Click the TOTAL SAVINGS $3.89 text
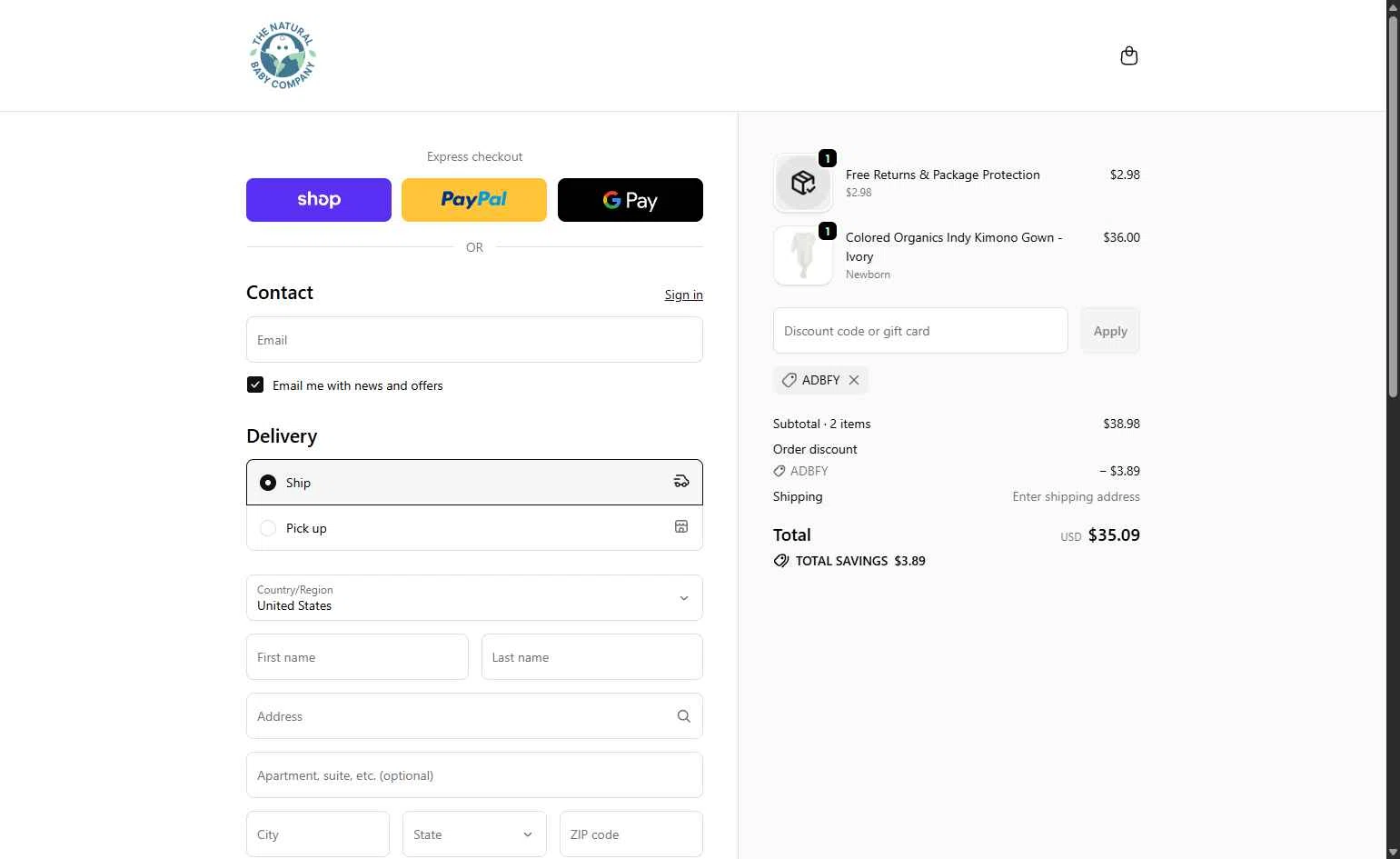The width and height of the screenshot is (1400, 859). tap(860, 561)
